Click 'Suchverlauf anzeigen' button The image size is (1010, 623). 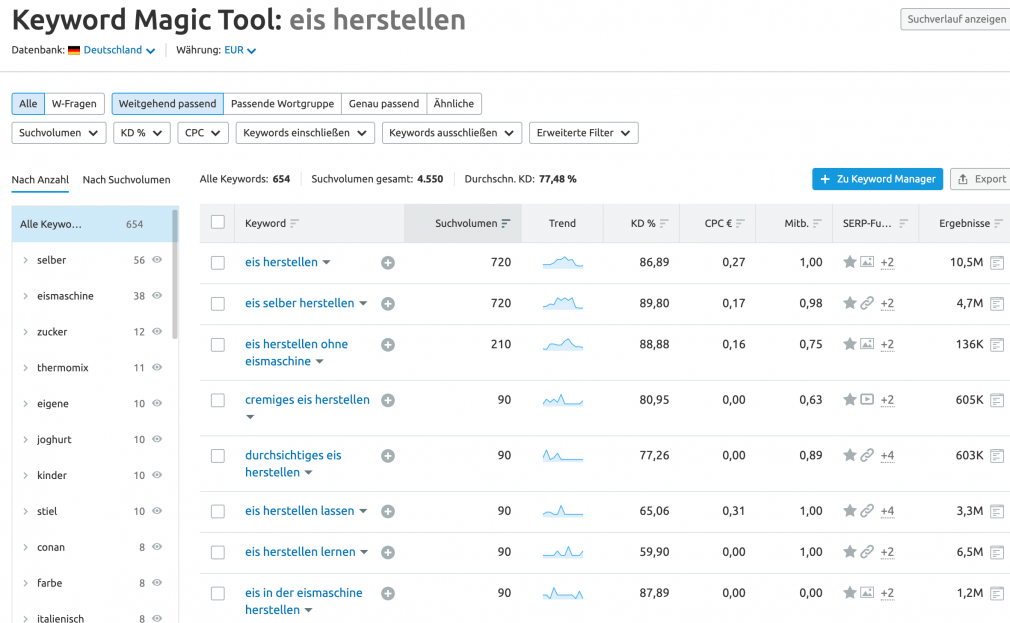click(956, 19)
